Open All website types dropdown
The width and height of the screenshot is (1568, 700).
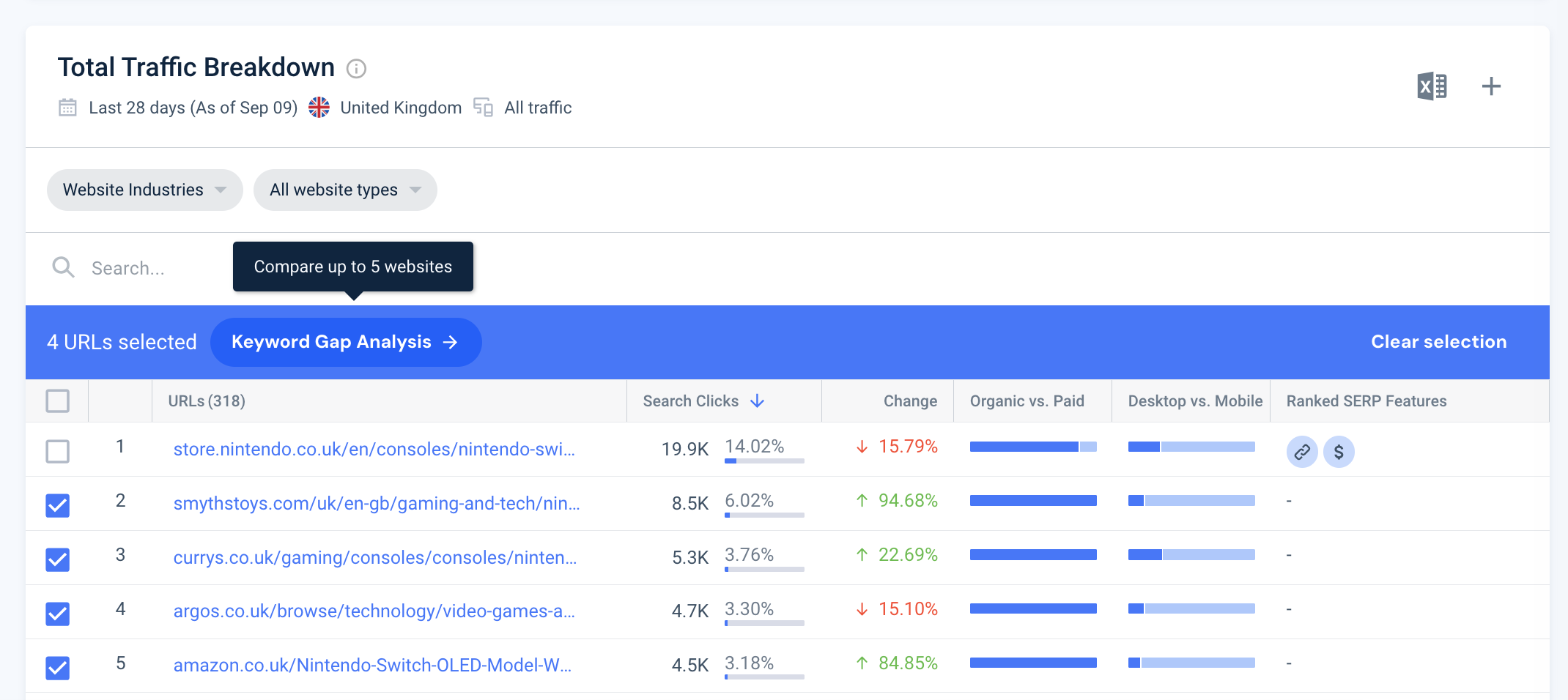click(345, 190)
